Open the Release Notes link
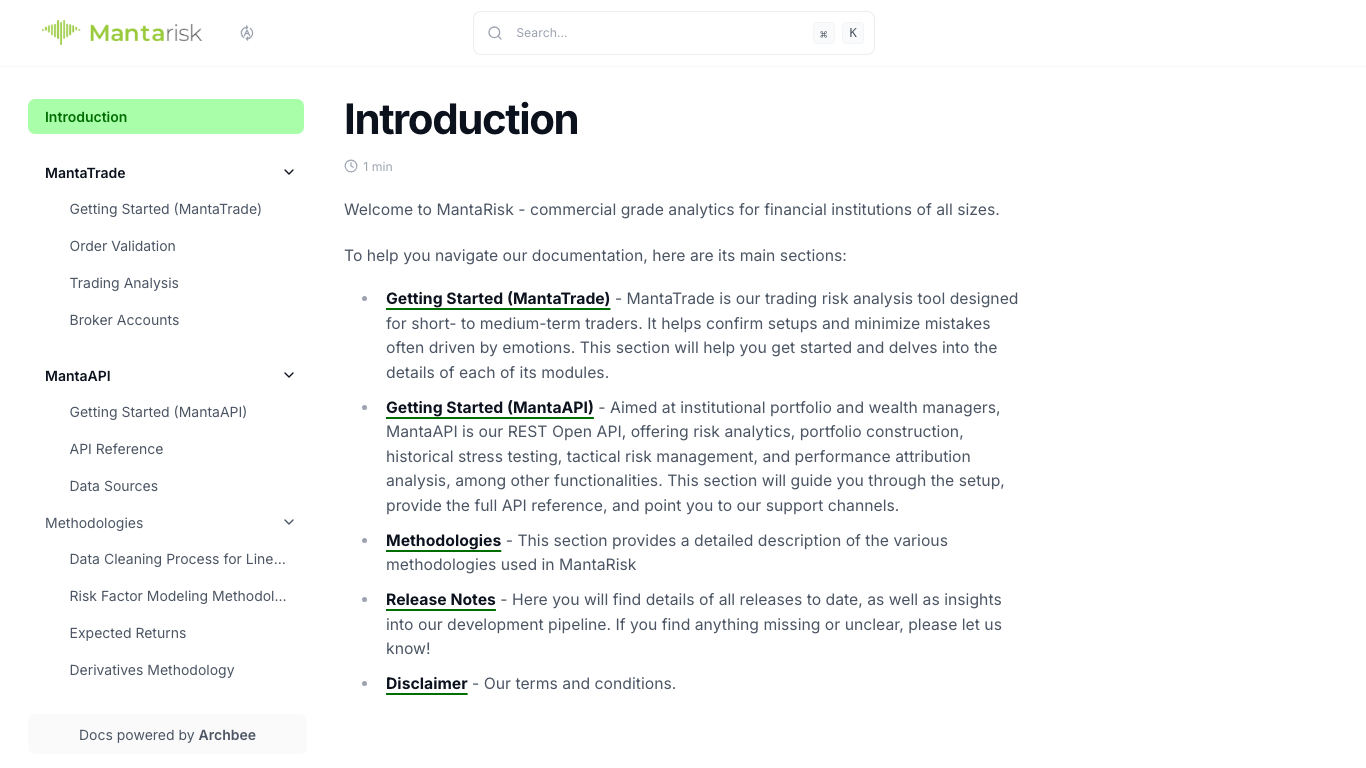The height and width of the screenshot is (768, 1366). pos(440,599)
